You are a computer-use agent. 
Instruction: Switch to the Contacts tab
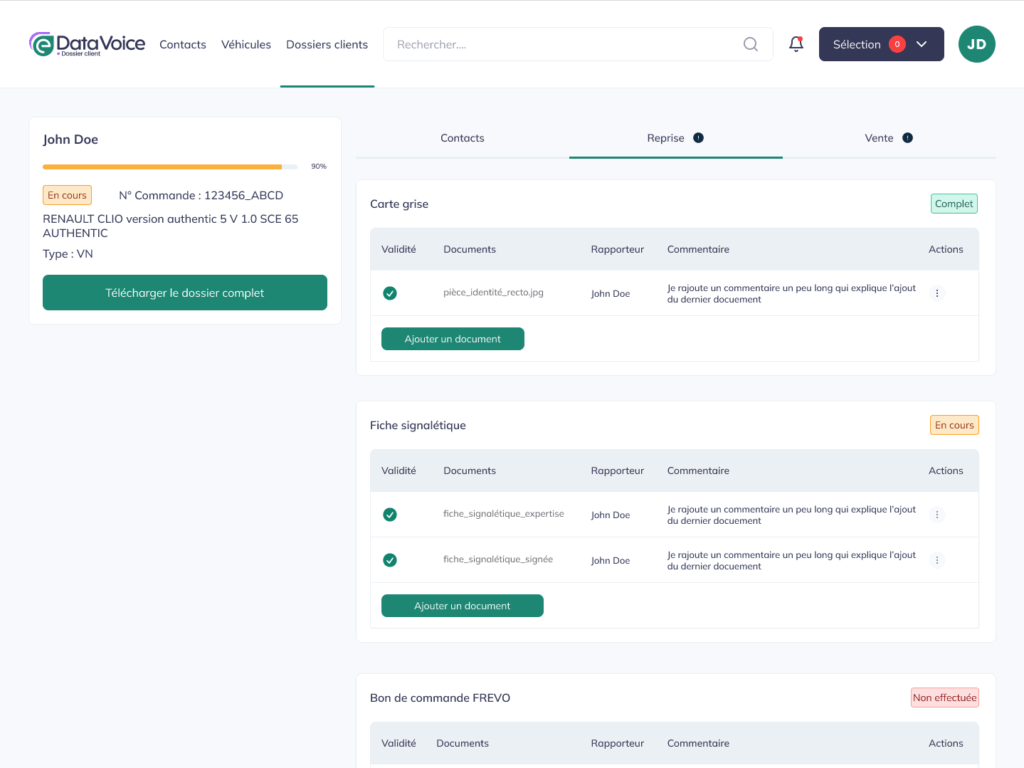click(x=462, y=138)
